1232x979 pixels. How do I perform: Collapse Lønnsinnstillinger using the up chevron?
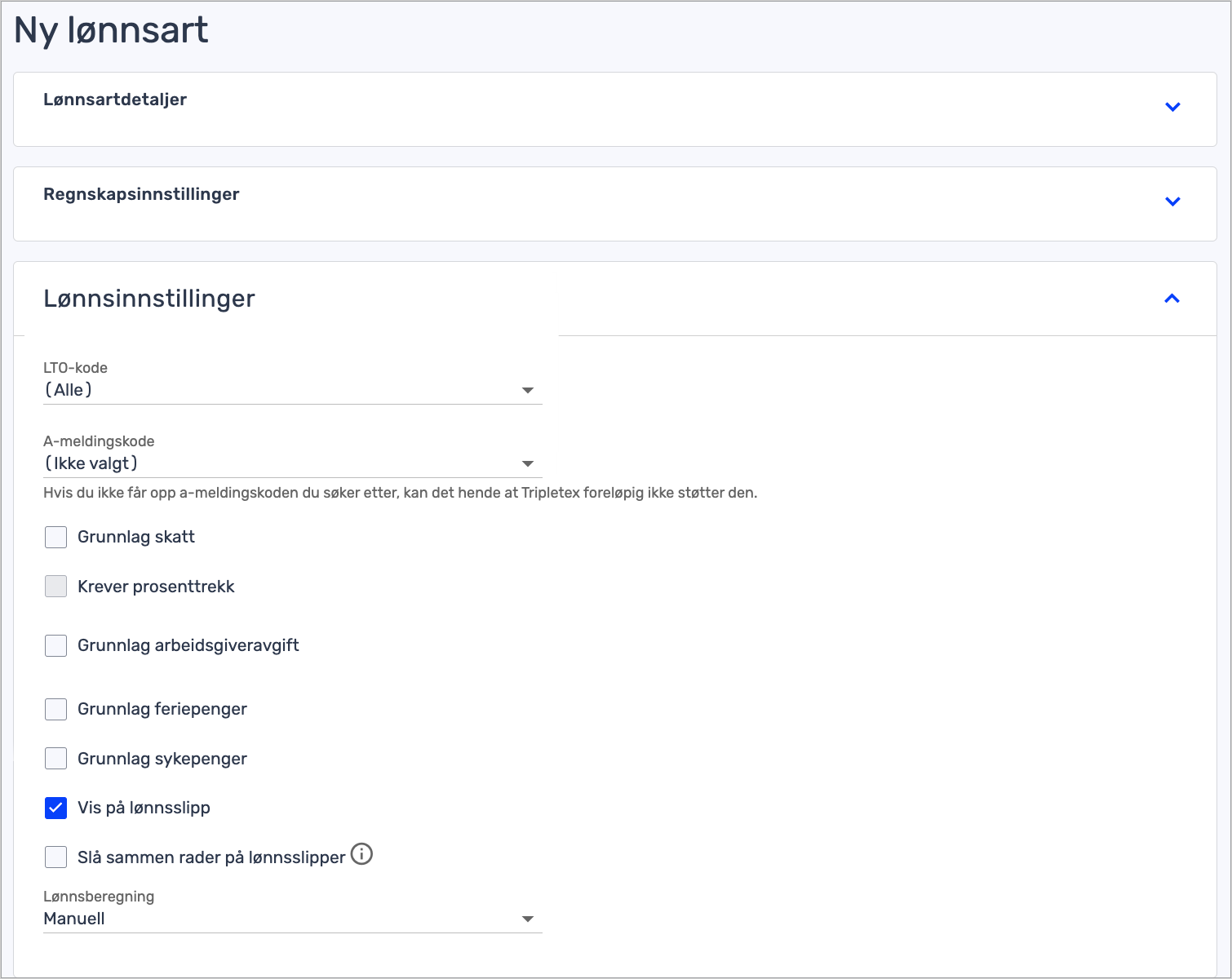click(x=1172, y=299)
